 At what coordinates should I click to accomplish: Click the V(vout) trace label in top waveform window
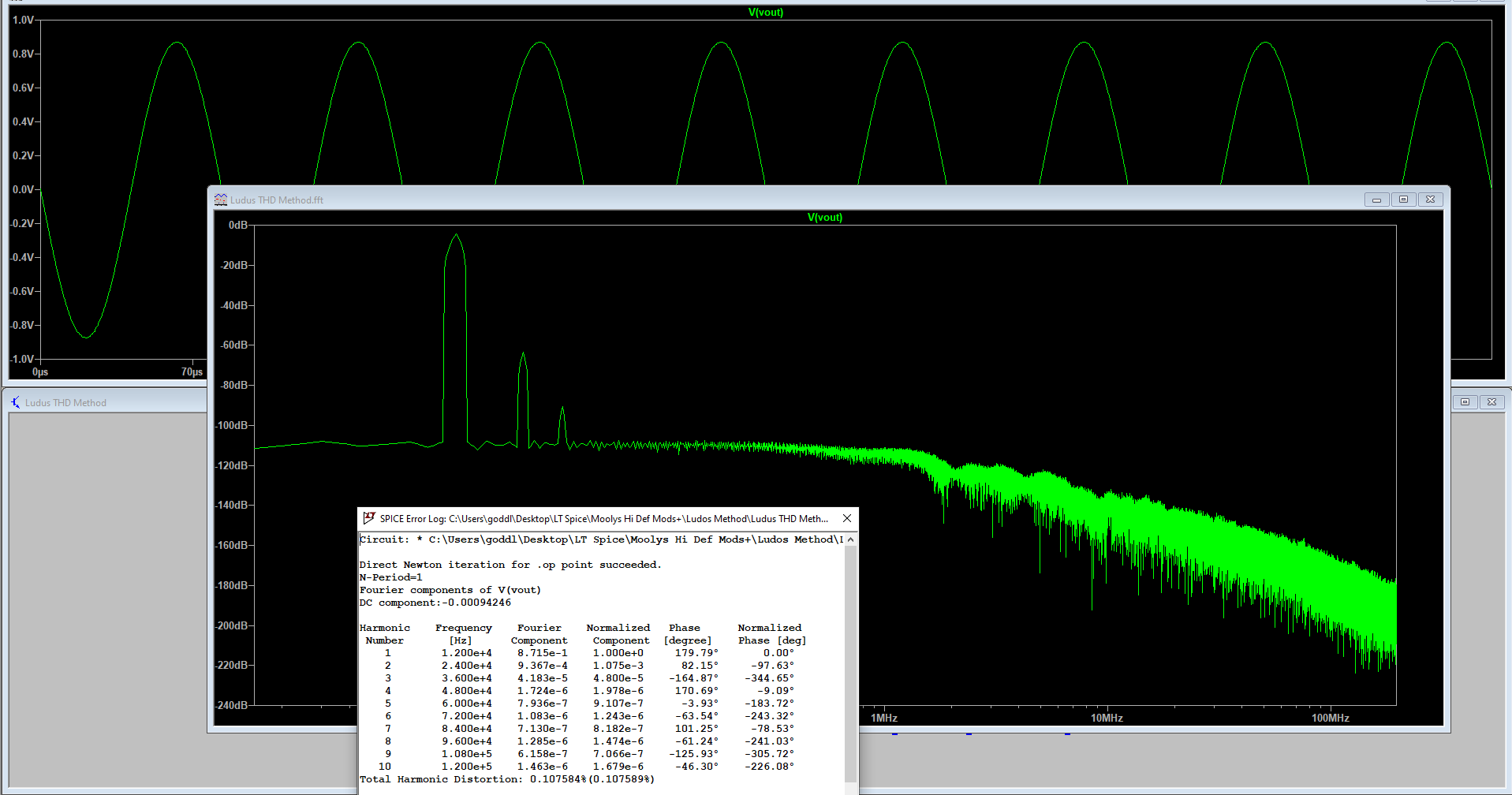coord(766,12)
